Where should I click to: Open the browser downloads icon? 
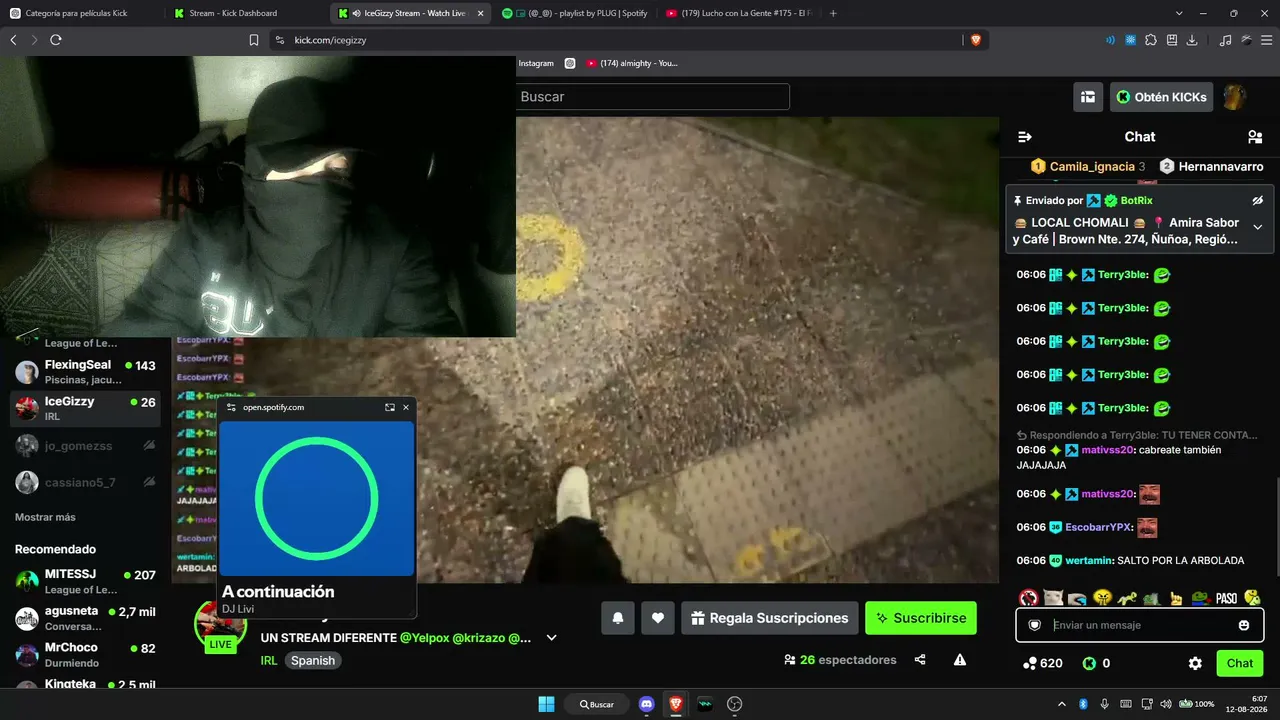(x=1192, y=40)
